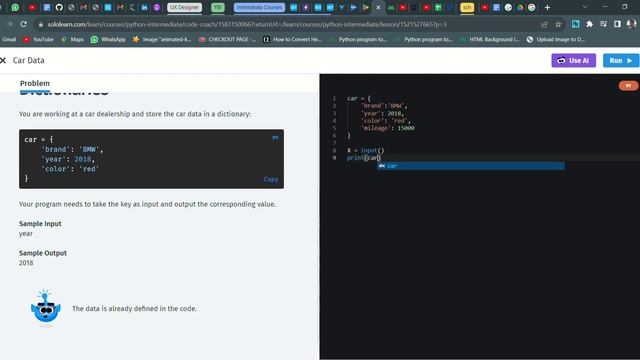Viewport: 640px width, 360px height.
Task: Go forward in browser history
Action: coord(9,24)
